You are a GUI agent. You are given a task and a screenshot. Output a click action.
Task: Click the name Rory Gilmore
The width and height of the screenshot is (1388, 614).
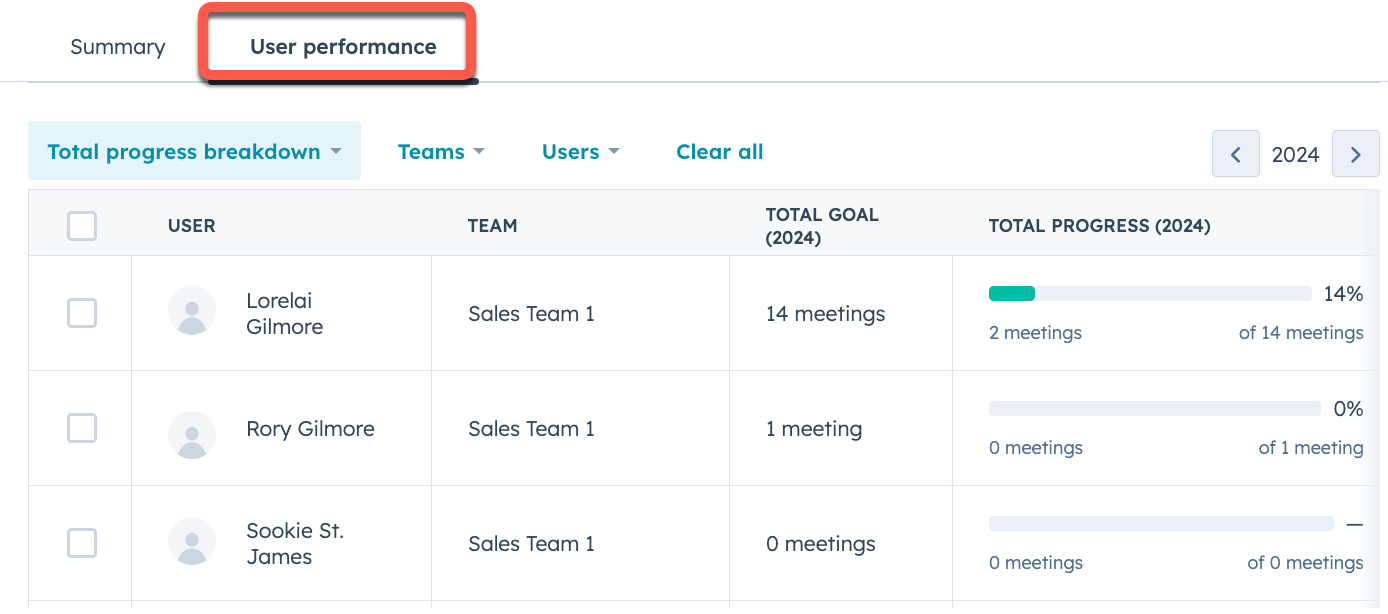click(x=310, y=429)
